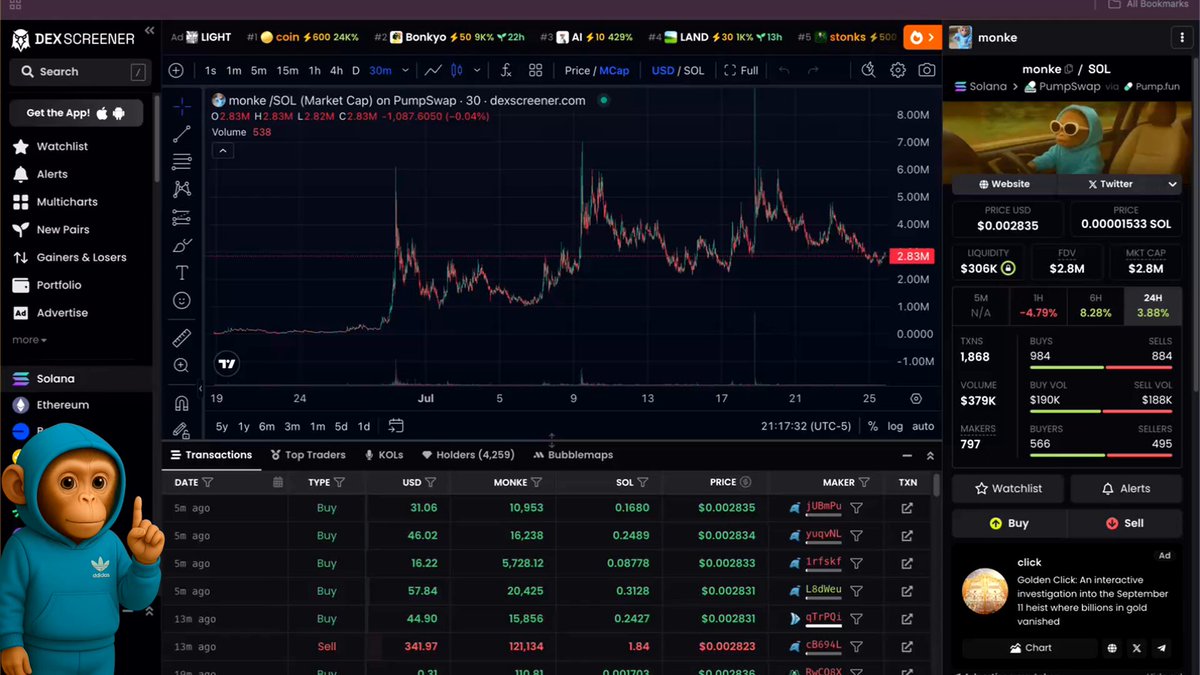Switch to KOLs tab
This screenshot has height=675, width=1200.
point(384,455)
